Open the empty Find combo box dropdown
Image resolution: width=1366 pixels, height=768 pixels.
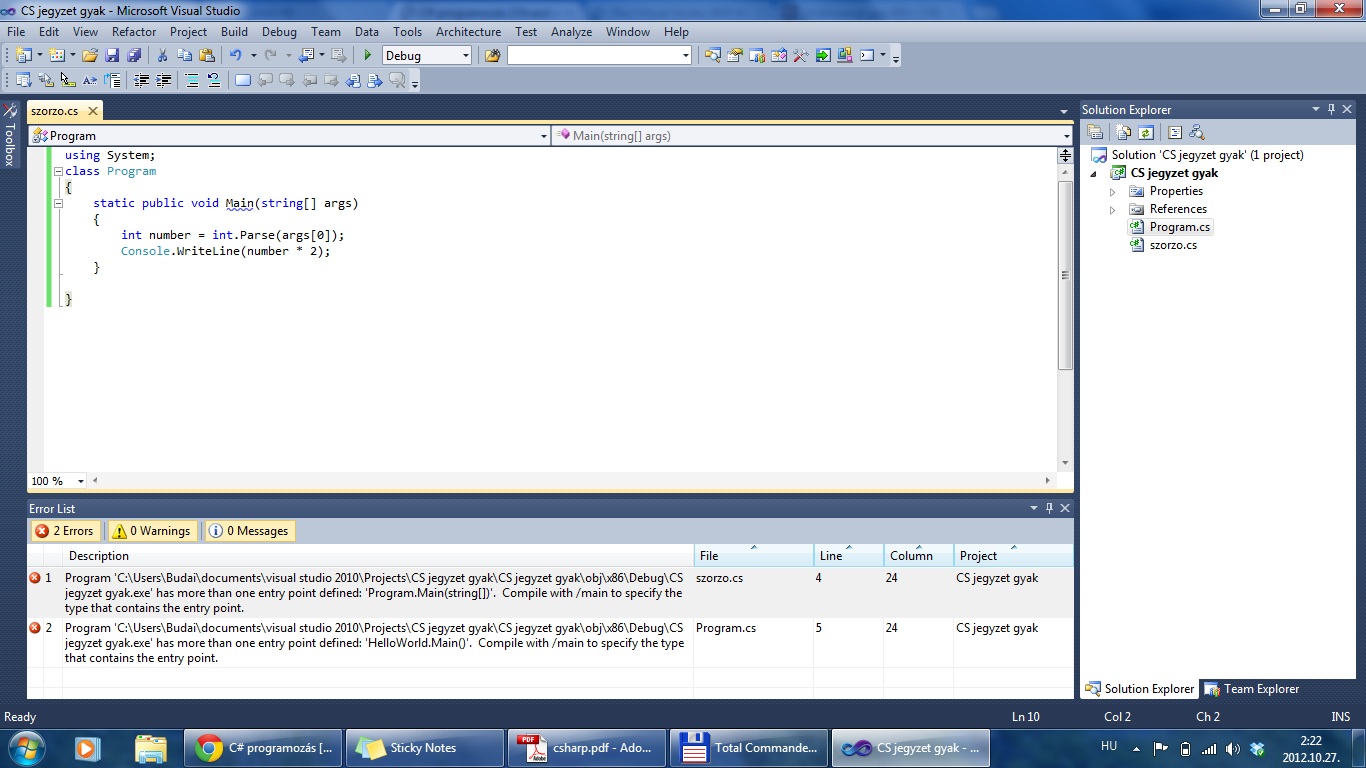coord(686,56)
